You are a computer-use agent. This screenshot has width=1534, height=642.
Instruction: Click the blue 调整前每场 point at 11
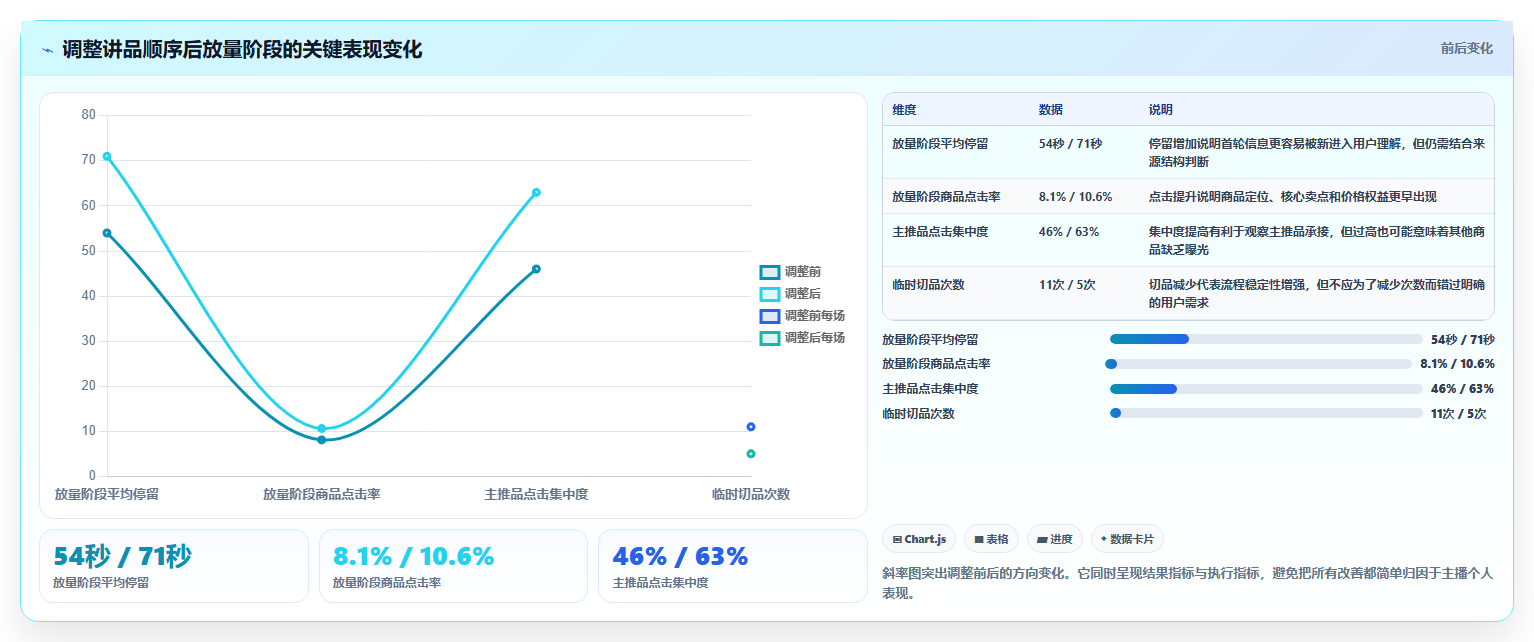[751, 427]
